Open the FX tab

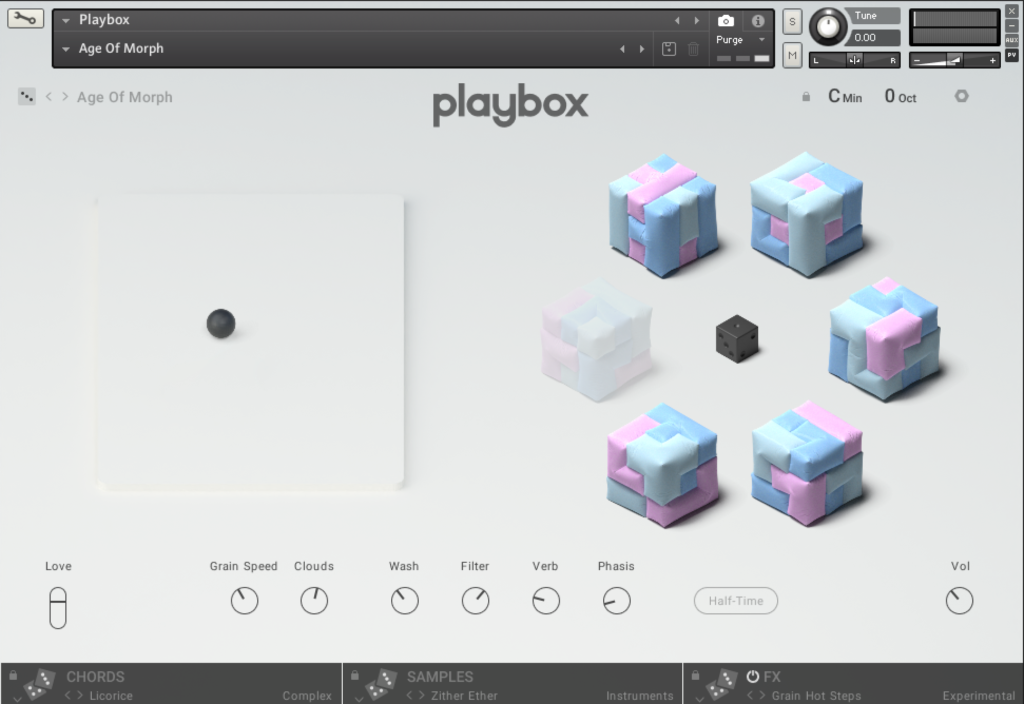pos(772,677)
